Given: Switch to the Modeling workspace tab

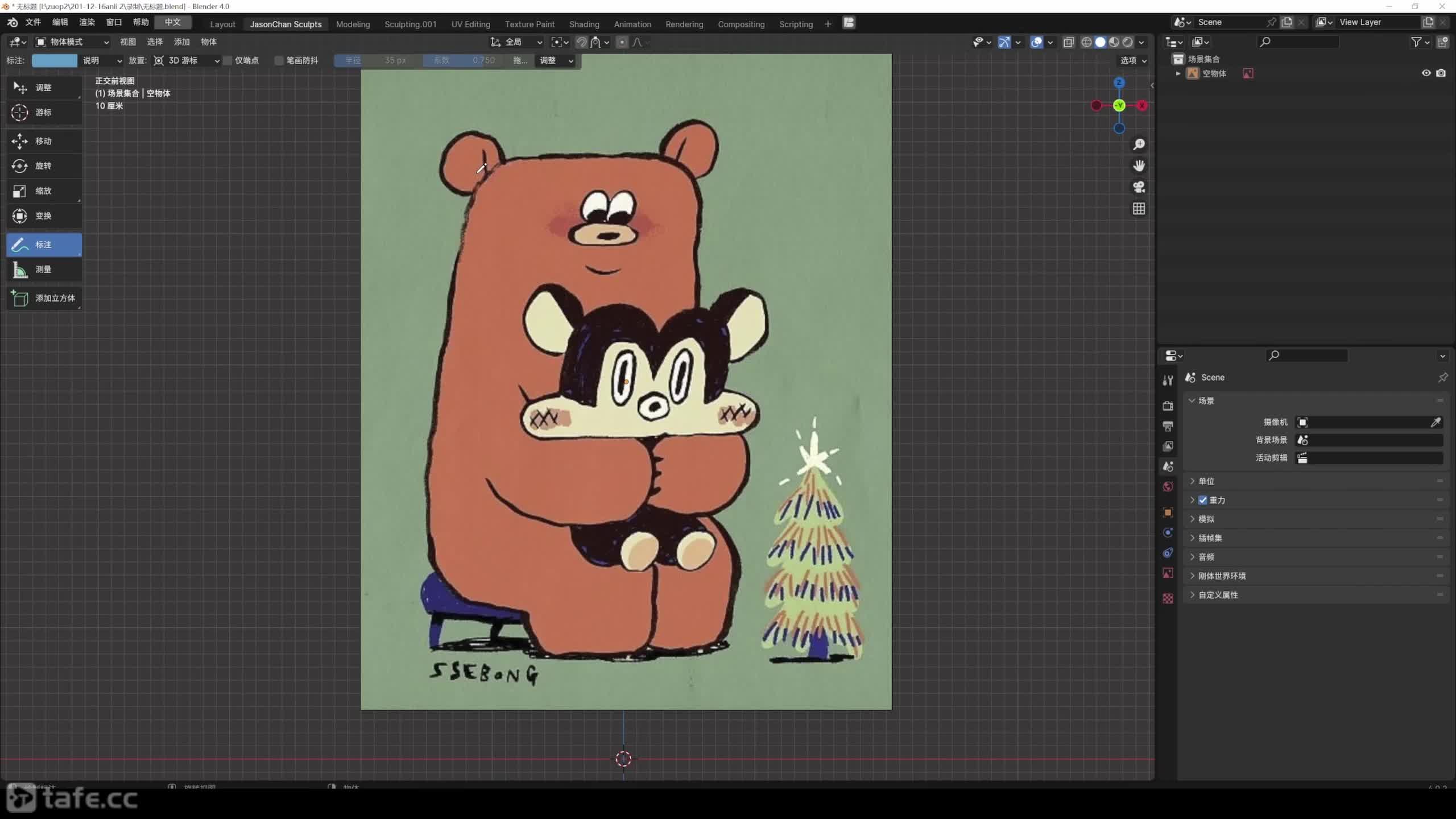Looking at the screenshot, I should tap(353, 24).
